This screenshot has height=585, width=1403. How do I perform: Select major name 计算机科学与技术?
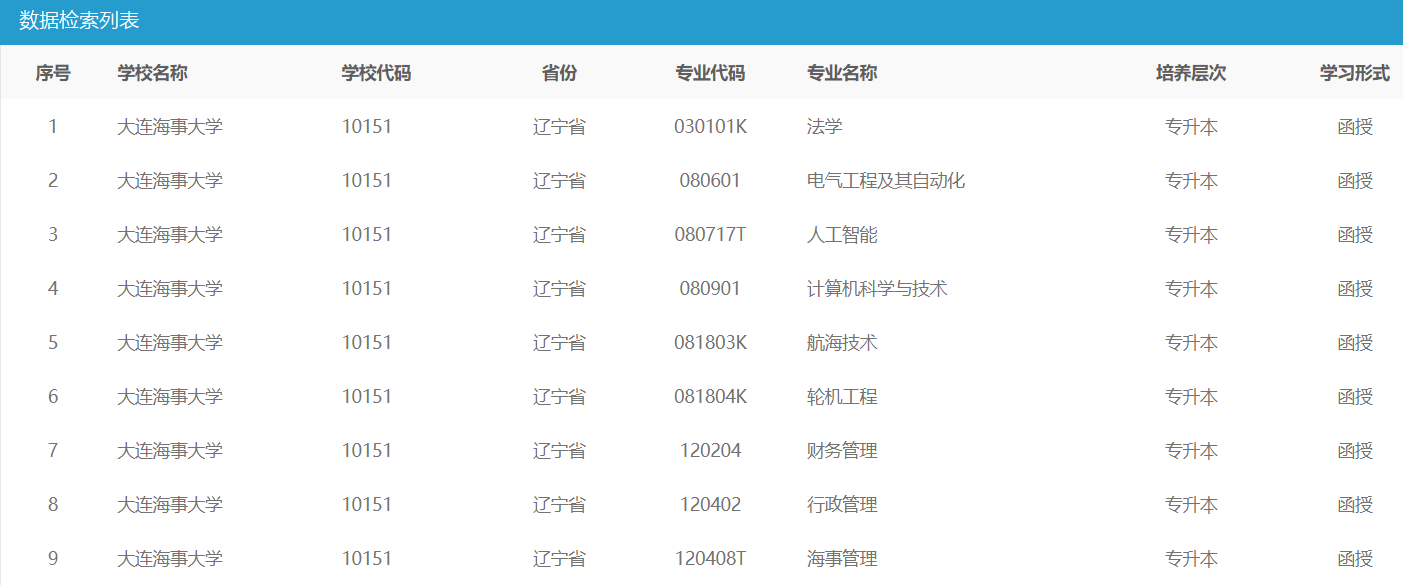pyautogui.click(x=877, y=289)
